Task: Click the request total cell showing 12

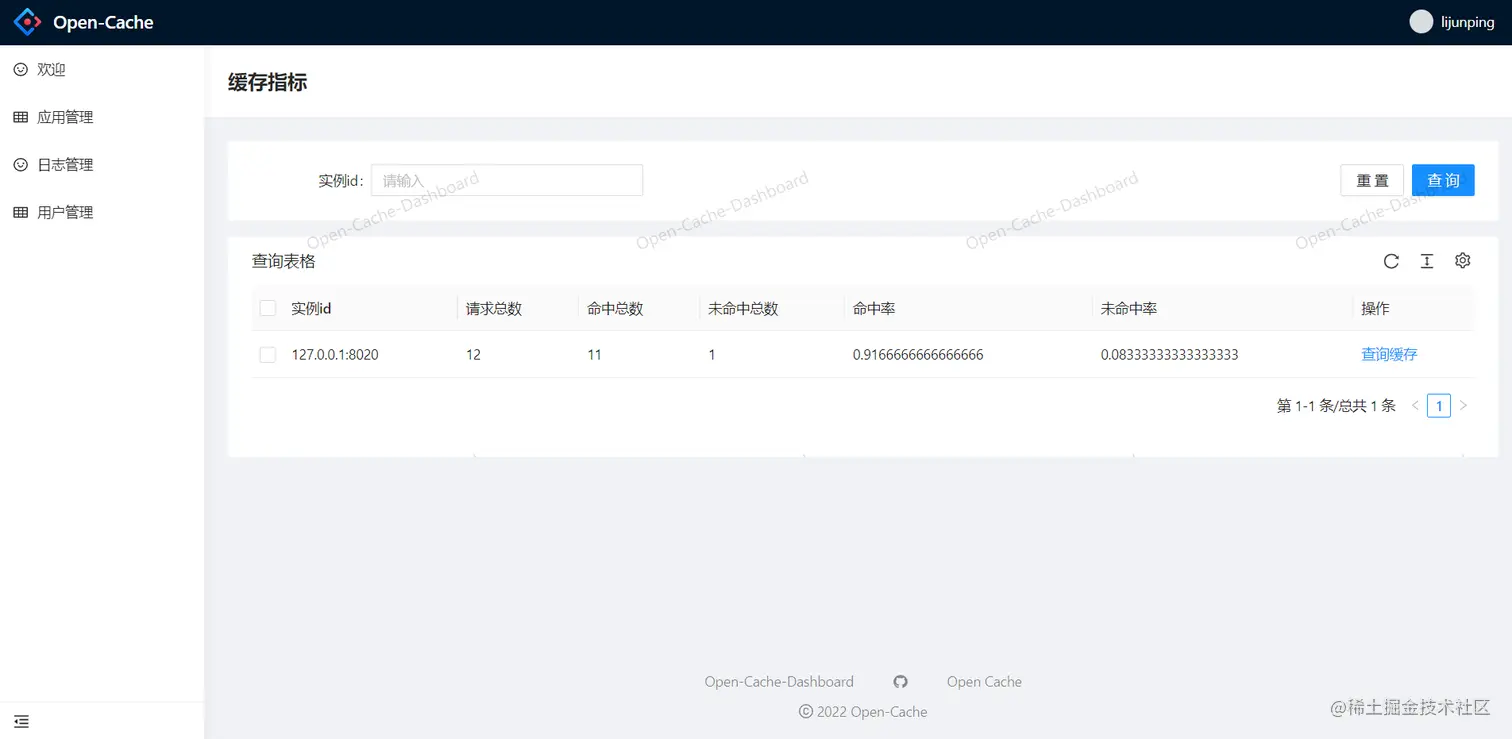Action: click(473, 354)
